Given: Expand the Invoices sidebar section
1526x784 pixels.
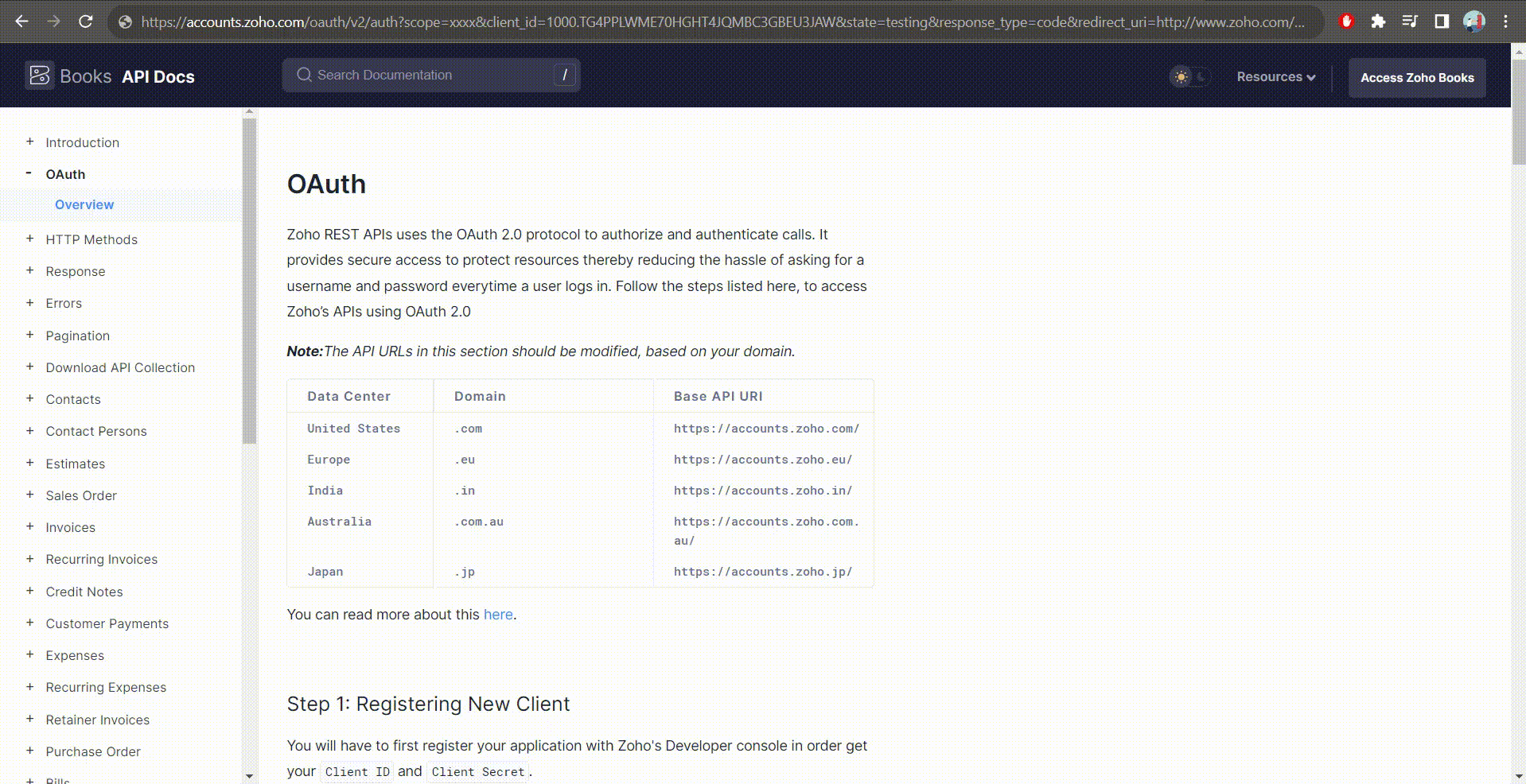Looking at the screenshot, I should (29, 526).
